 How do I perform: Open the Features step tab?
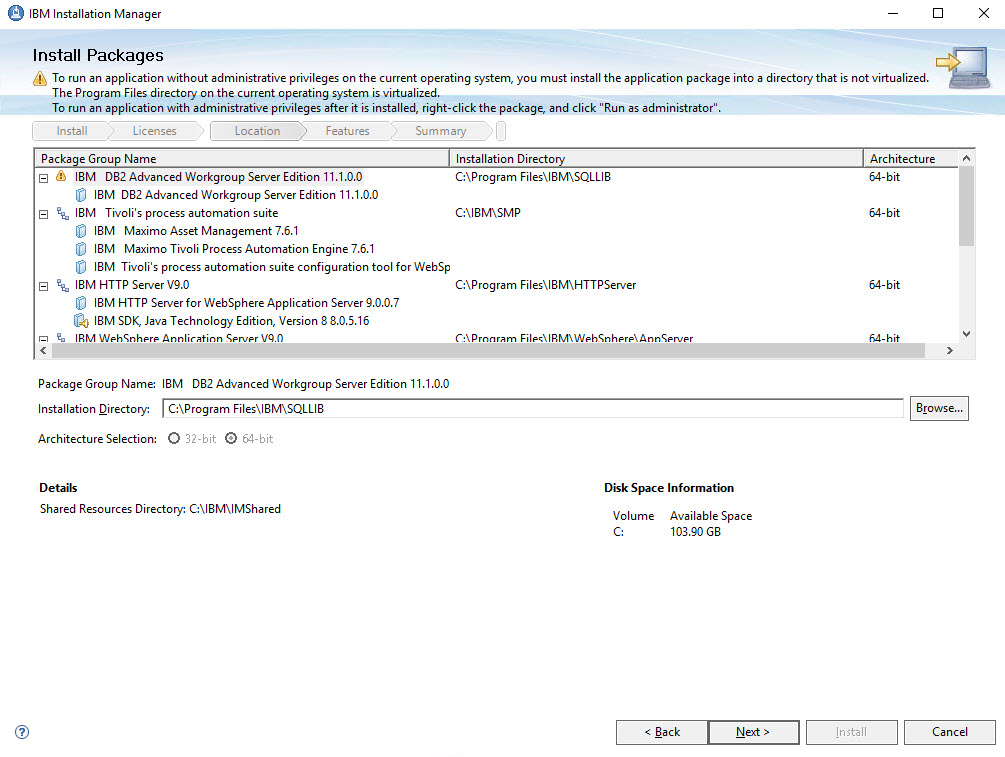(346, 130)
